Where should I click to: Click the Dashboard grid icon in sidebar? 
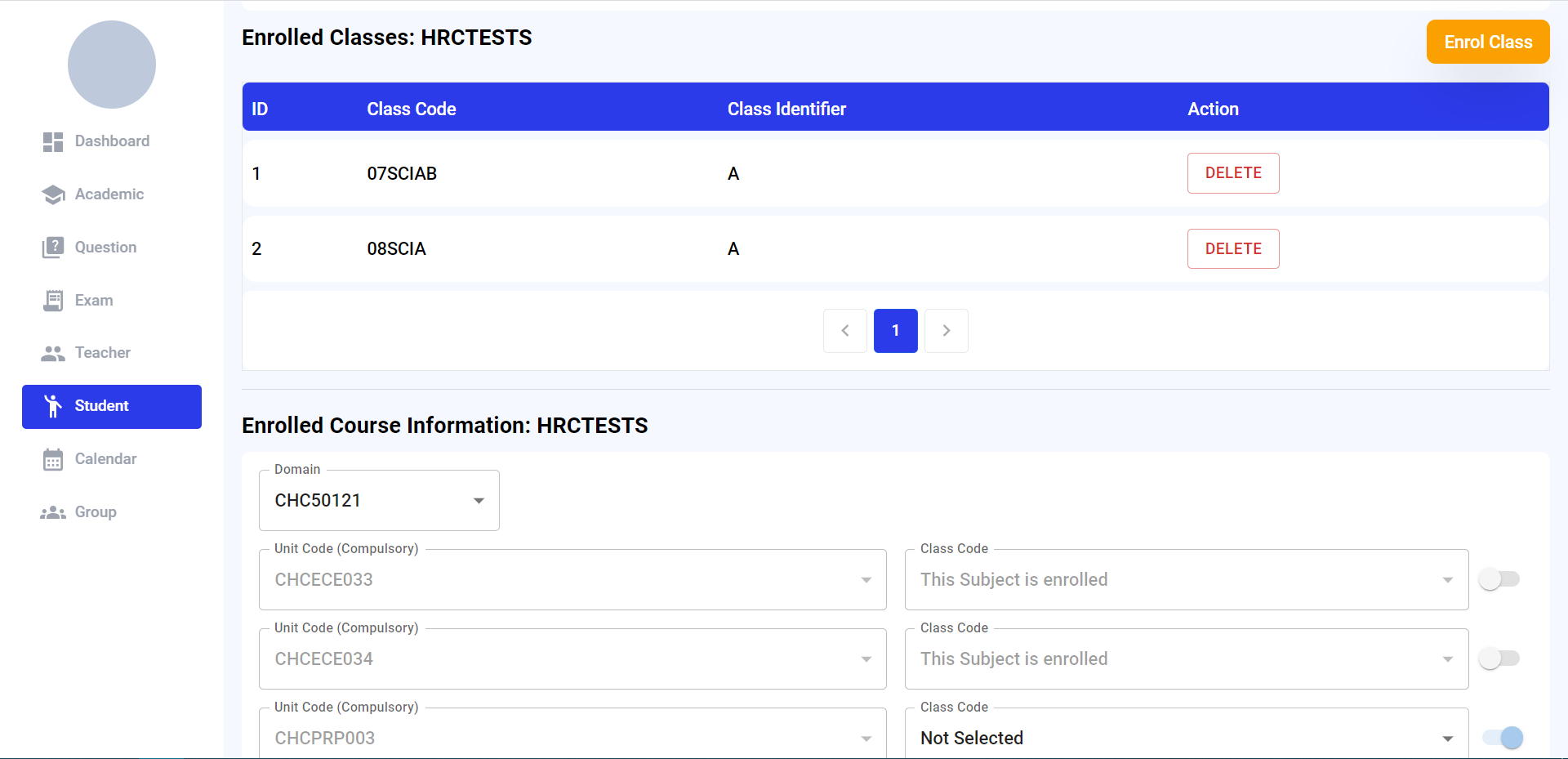53,142
